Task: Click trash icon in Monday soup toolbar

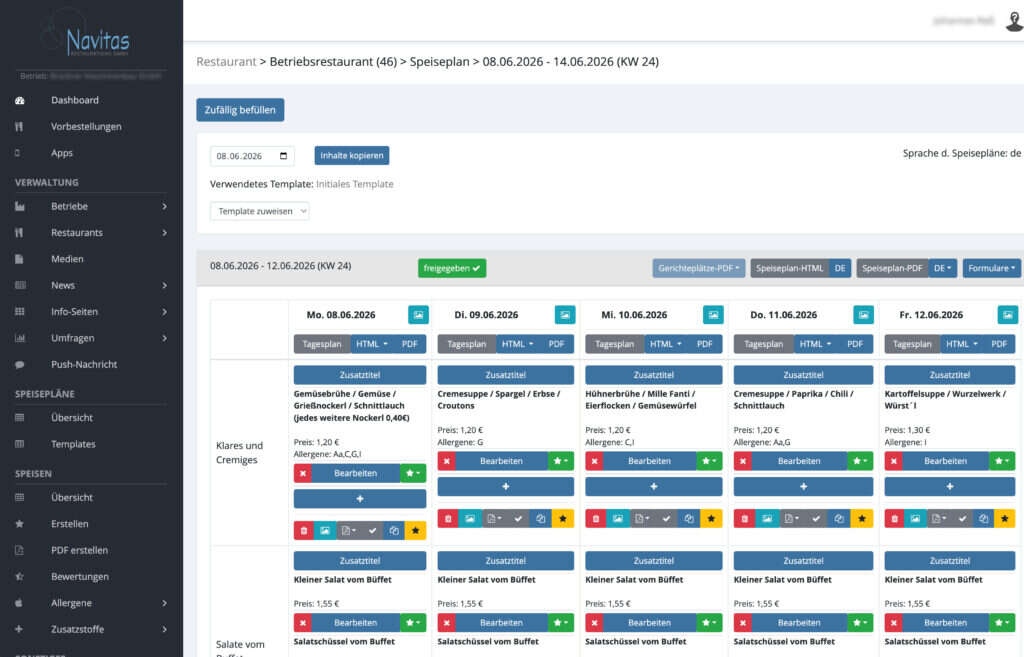Action: [304, 531]
